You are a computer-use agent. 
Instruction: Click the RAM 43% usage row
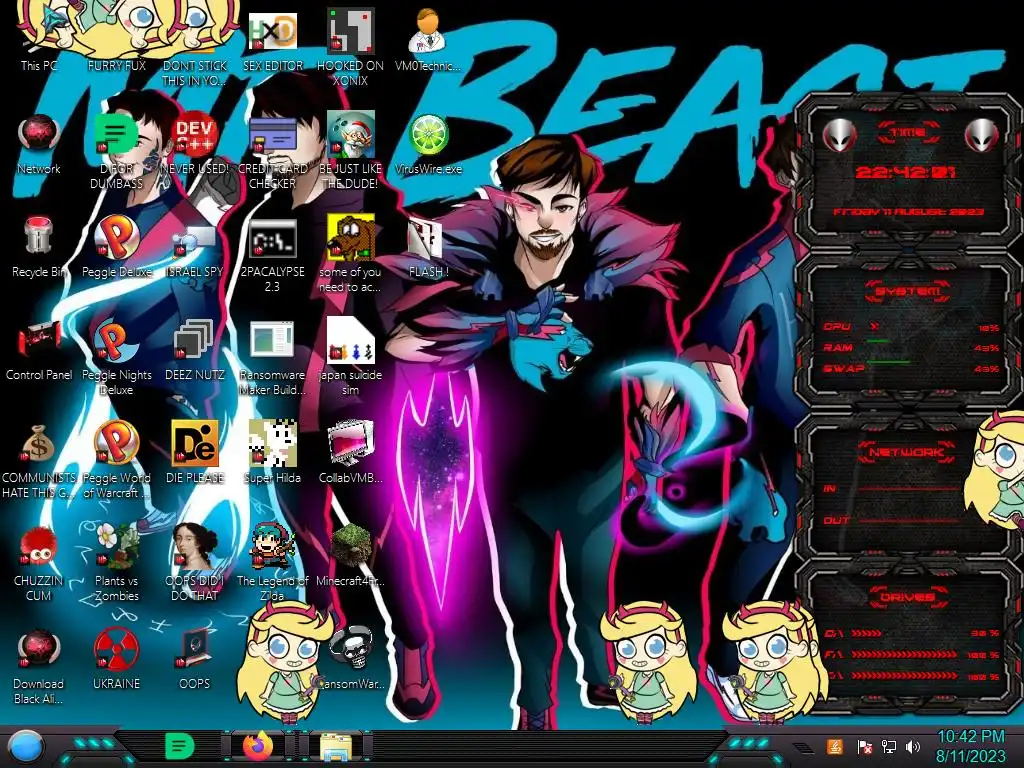click(910, 347)
